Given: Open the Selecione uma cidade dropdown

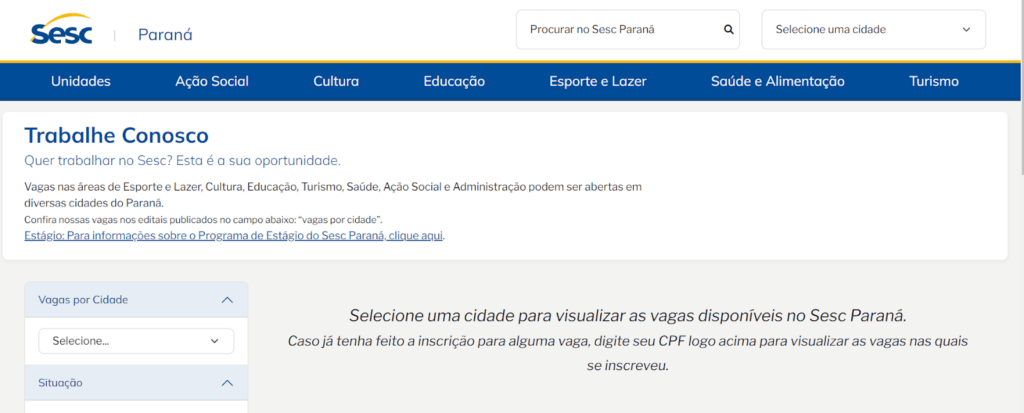Looking at the screenshot, I should click(x=873, y=29).
